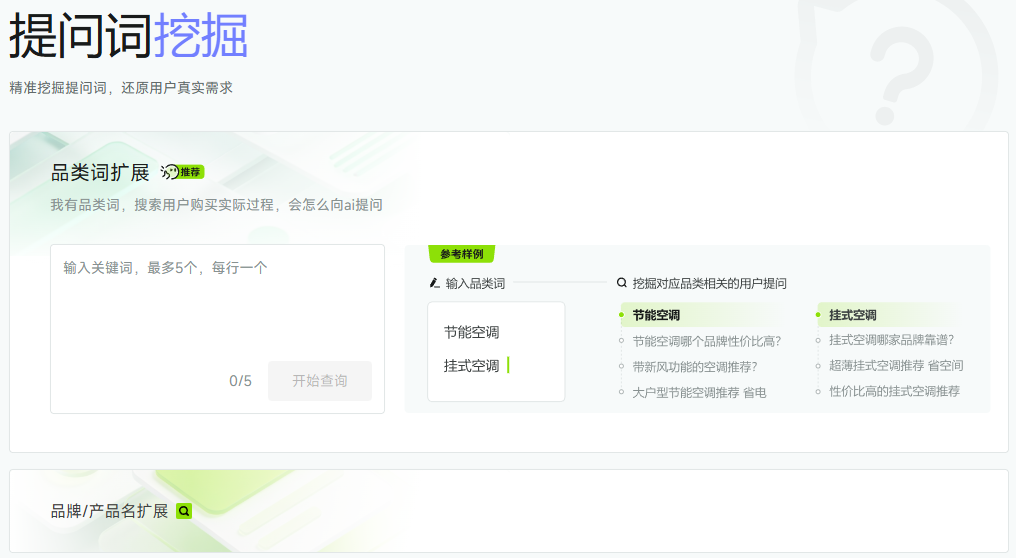Select 节能空调 in the sample input box
The image size is (1016, 558).
471,332
